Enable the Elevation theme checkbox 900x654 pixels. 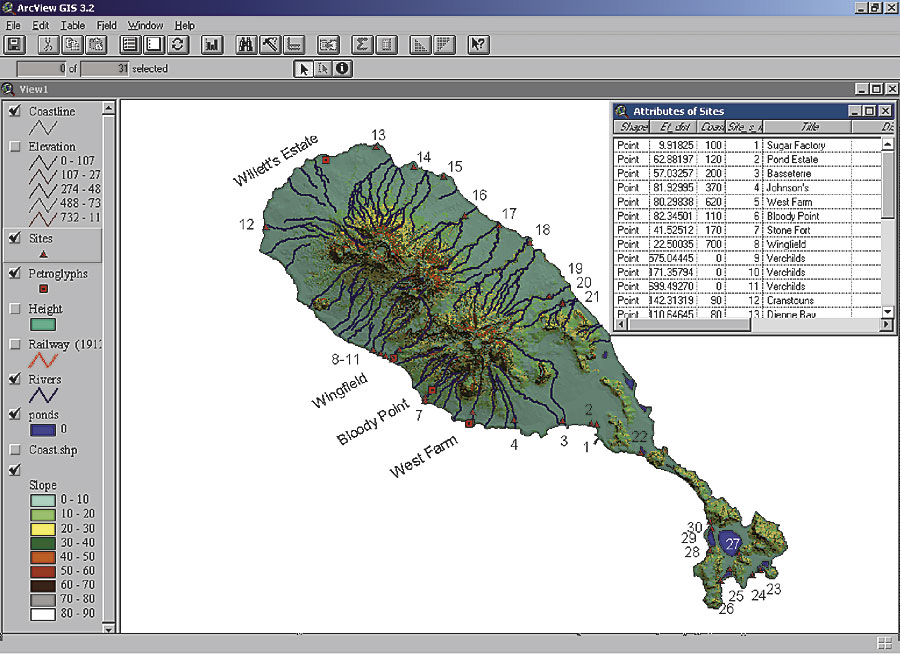coord(14,147)
